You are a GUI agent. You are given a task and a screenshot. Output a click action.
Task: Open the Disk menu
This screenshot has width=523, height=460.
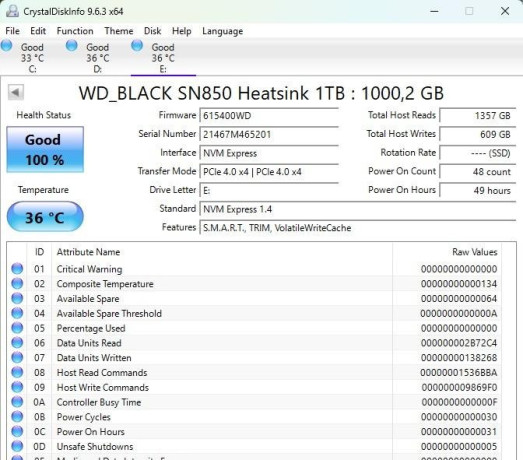tap(152, 31)
